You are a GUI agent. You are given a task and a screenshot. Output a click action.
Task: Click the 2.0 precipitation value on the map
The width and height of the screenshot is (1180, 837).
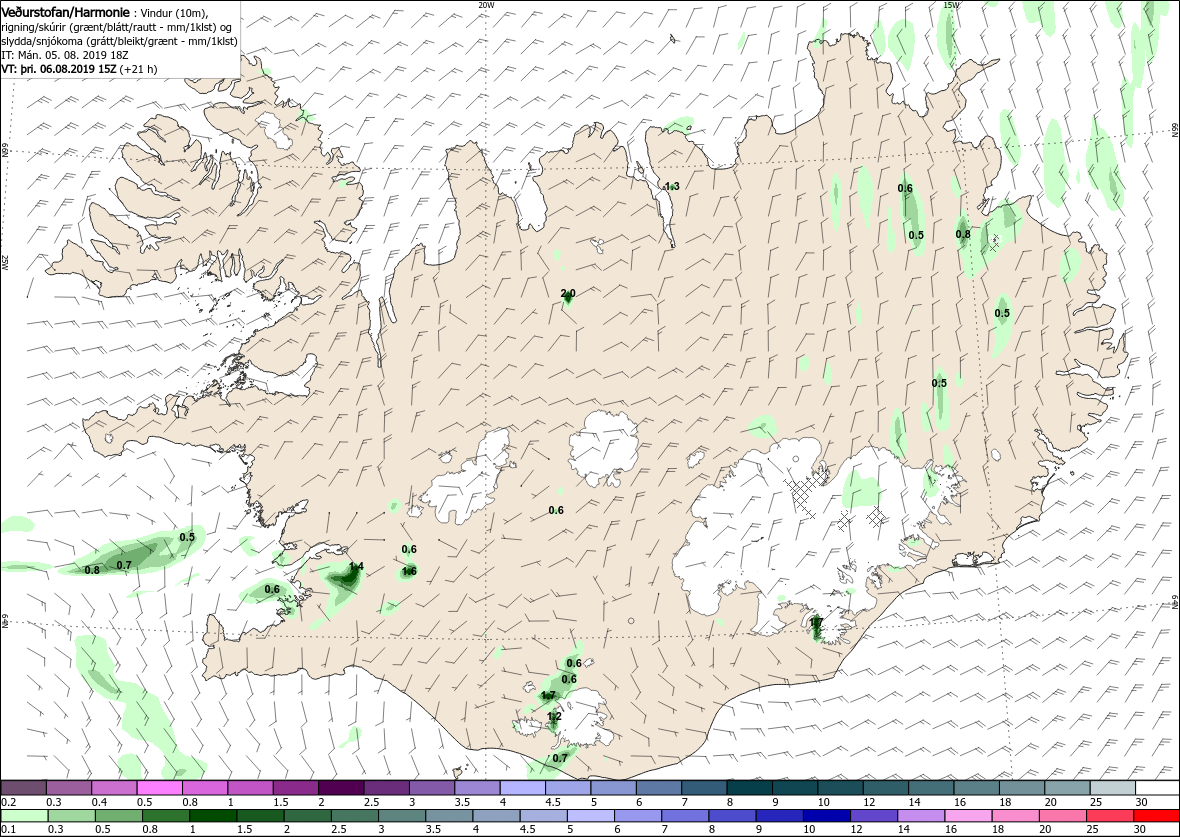(568, 294)
